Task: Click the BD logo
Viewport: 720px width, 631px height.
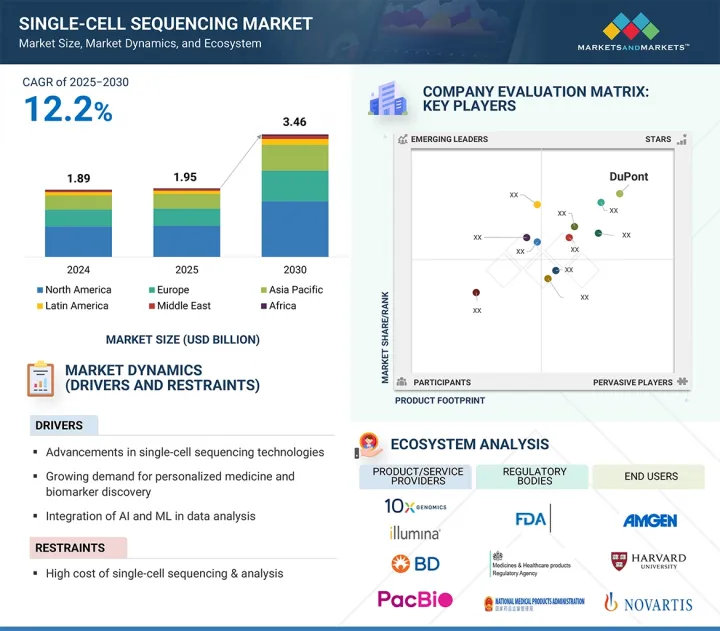Action: [415, 564]
